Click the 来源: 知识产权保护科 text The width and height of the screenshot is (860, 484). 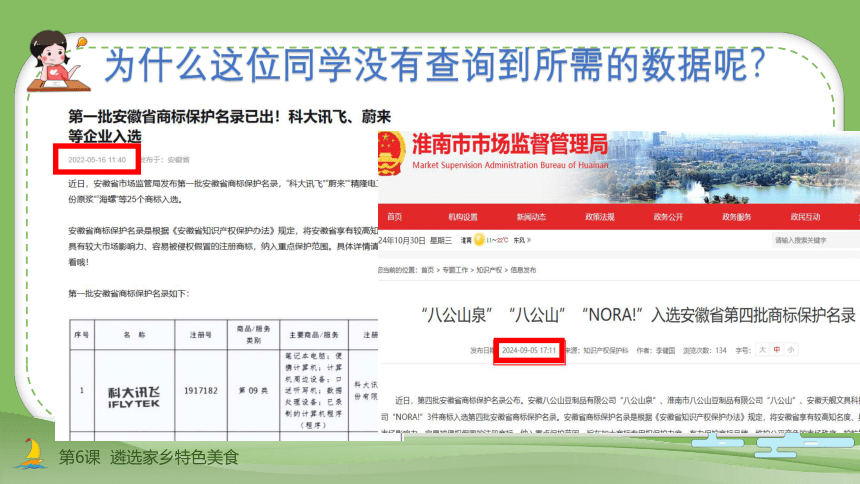click(596, 350)
